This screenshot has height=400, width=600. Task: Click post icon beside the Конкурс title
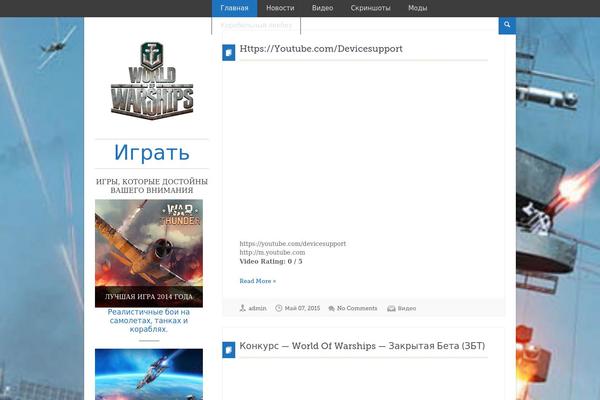pos(229,350)
